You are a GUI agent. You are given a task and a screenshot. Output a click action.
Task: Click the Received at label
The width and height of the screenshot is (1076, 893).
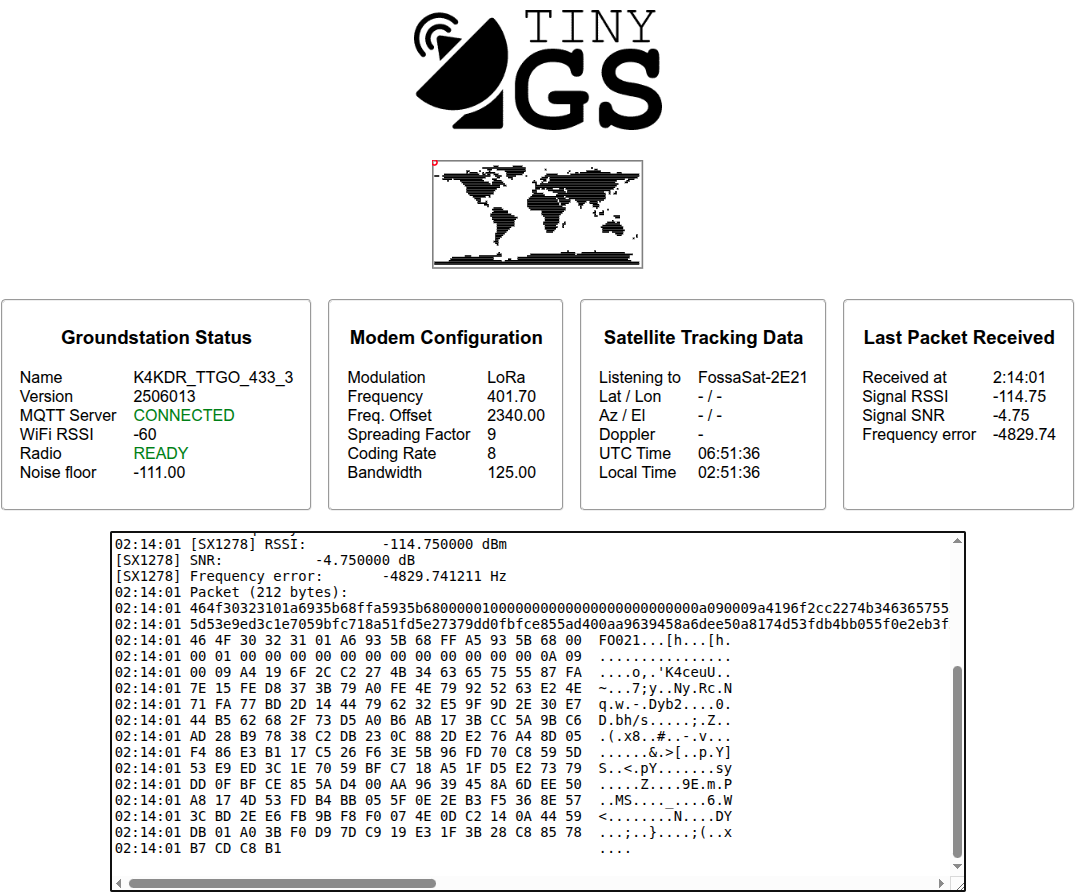pos(904,378)
